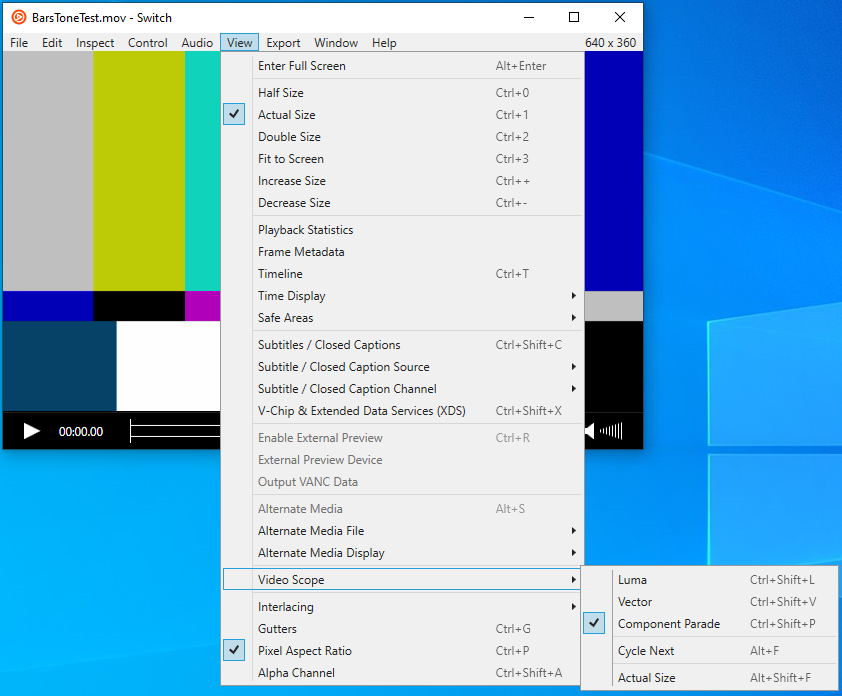
Task: Toggle Pixel Aspect Ratio checked option
Action: click(x=234, y=650)
